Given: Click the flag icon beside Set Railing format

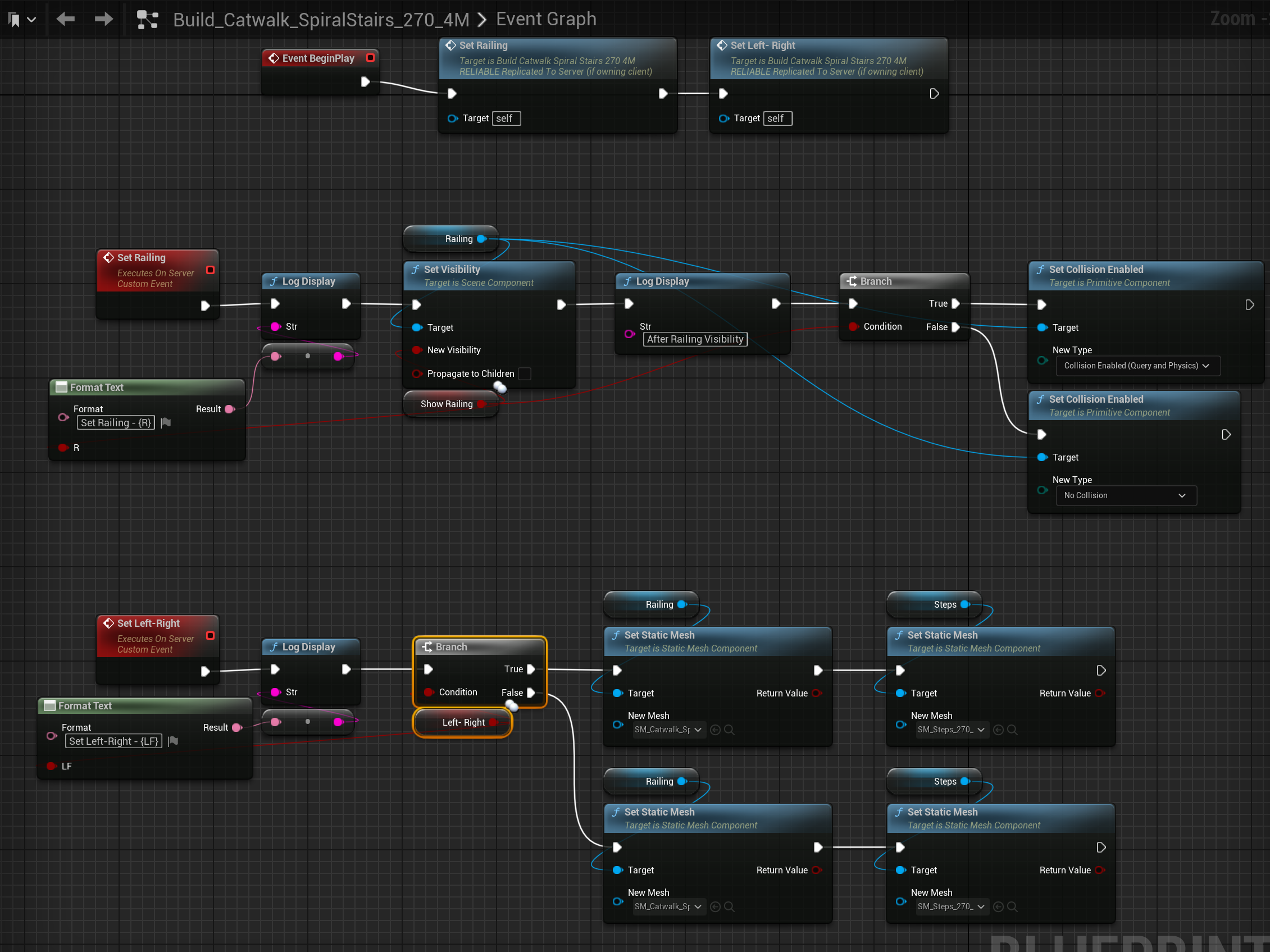Looking at the screenshot, I should 166,422.
